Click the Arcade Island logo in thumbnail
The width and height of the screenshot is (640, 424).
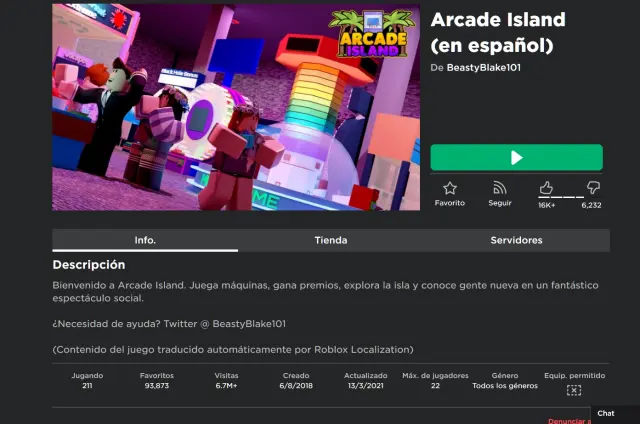(372, 33)
